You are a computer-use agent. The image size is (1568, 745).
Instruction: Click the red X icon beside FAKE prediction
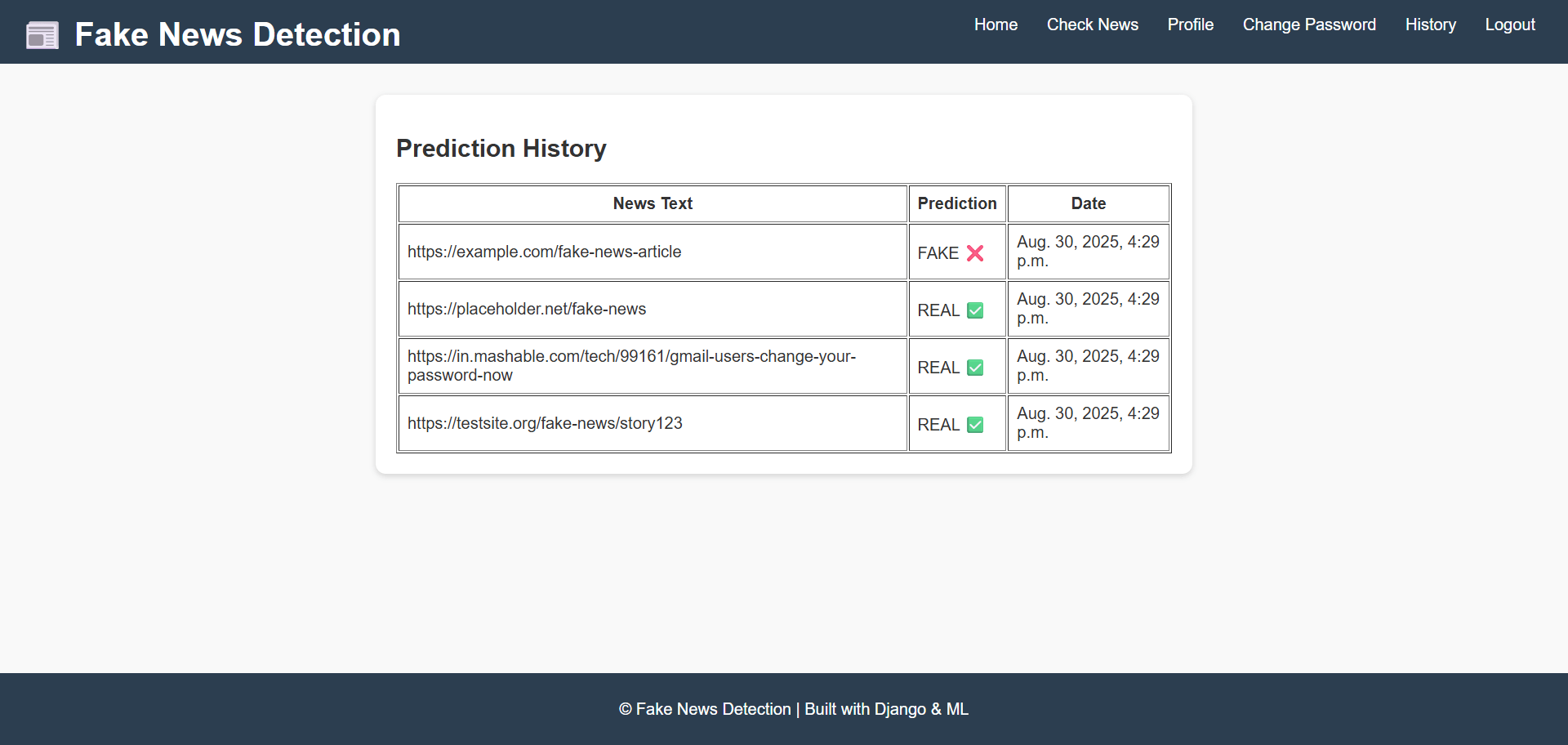pos(975,253)
